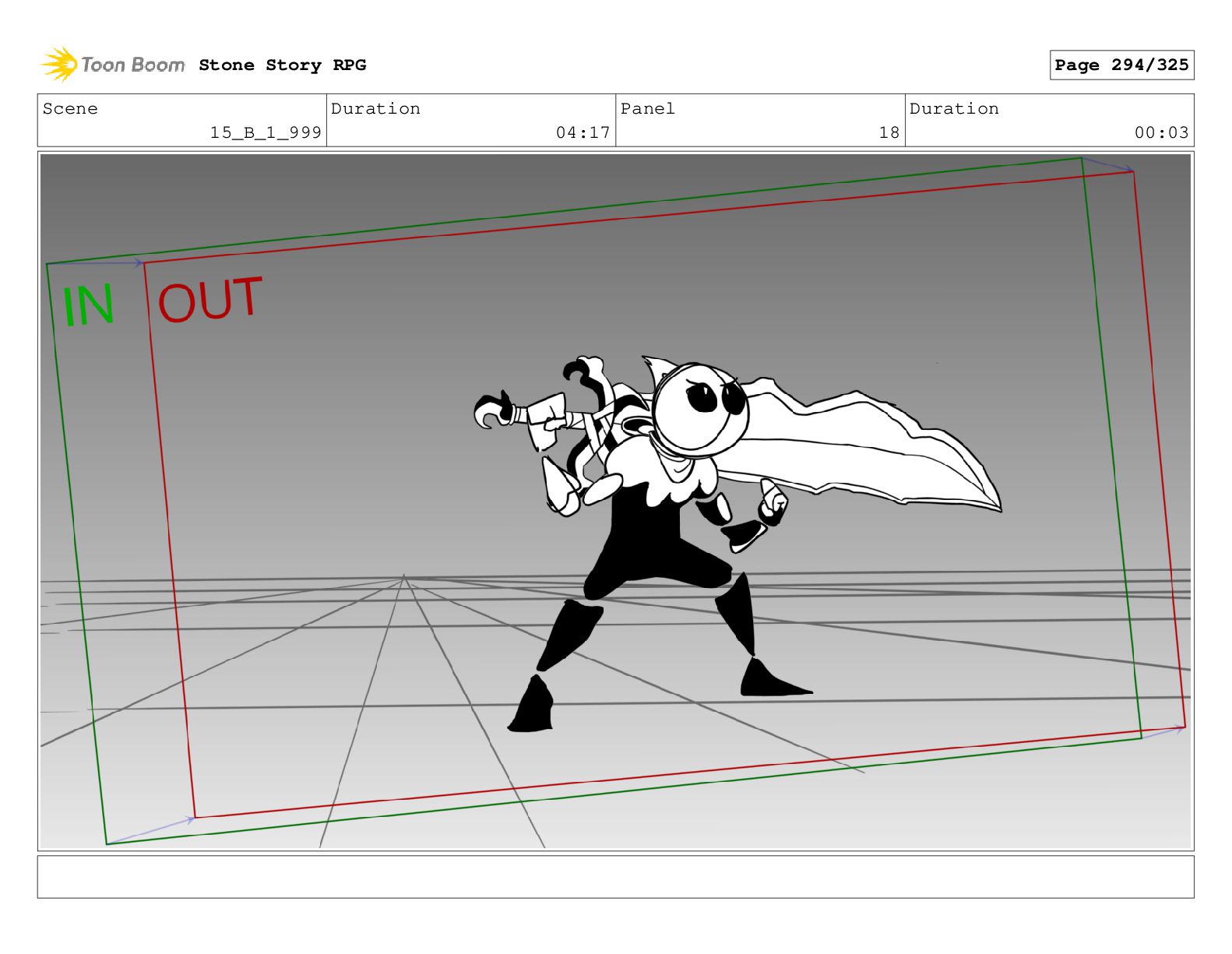Select the scene name '15_B_1_999'
The width and height of the screenshot is (1232, 954).
click(x=266, y=132)
